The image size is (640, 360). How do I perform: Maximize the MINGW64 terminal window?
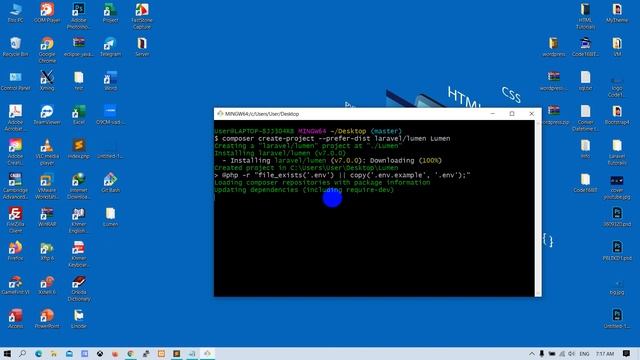[512, 113]
